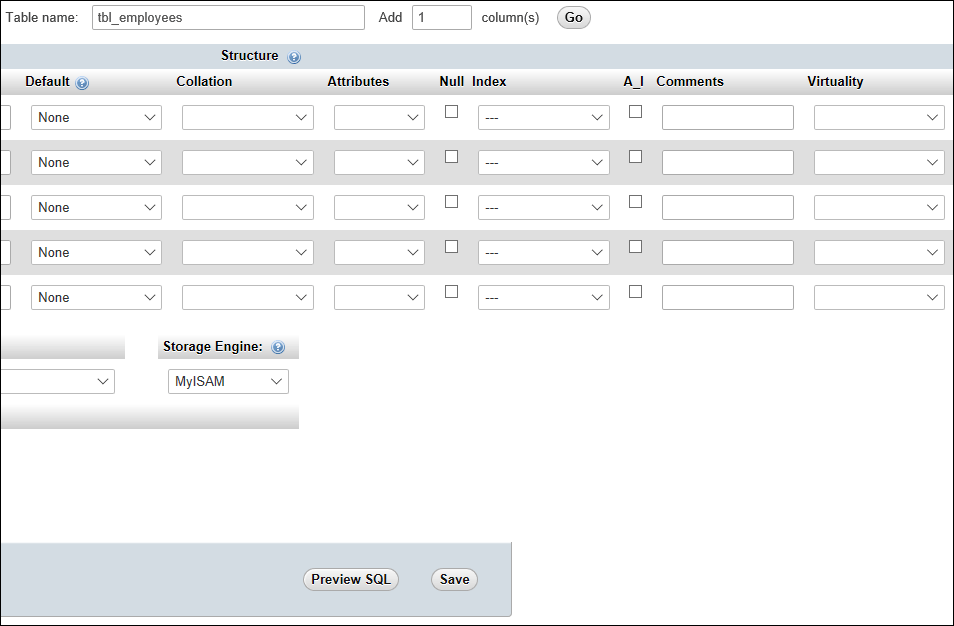954x626 pixels.
Task: Click the Go button to add columns
Action: pyautogui.click(x=574, y=18)
